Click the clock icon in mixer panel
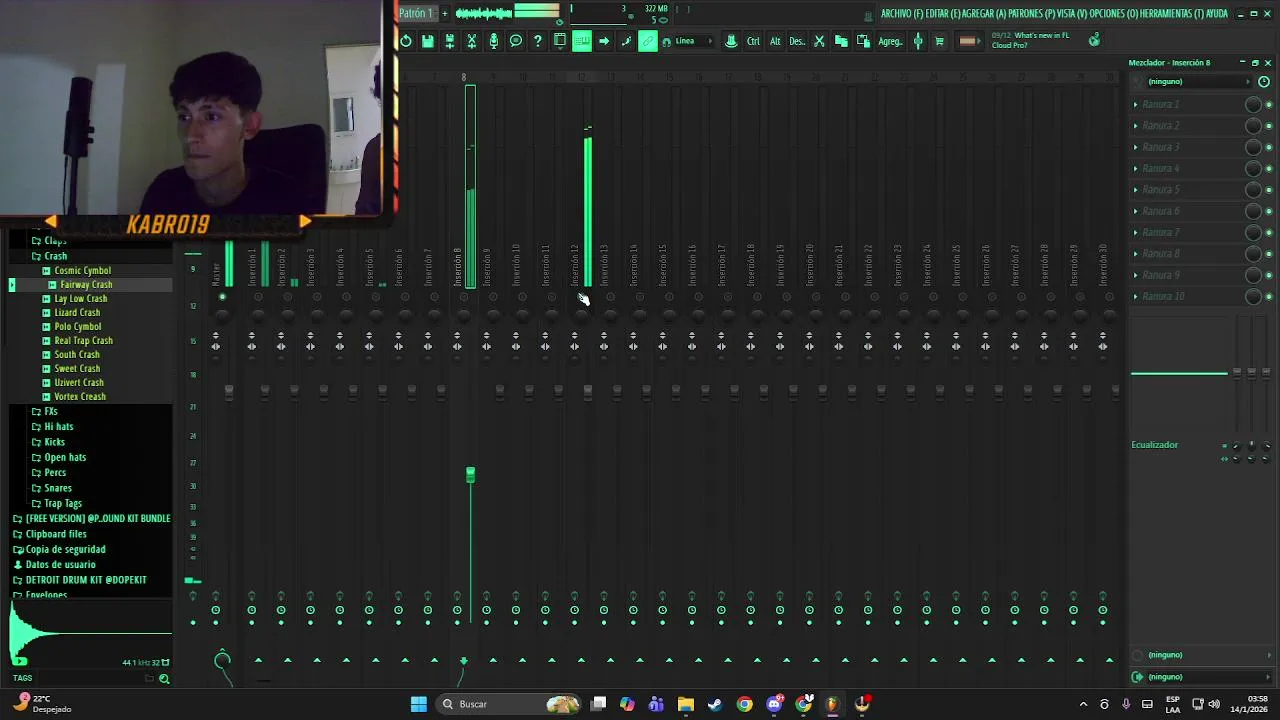This screenshot has width=1280, height=720. coord(1264,82)
